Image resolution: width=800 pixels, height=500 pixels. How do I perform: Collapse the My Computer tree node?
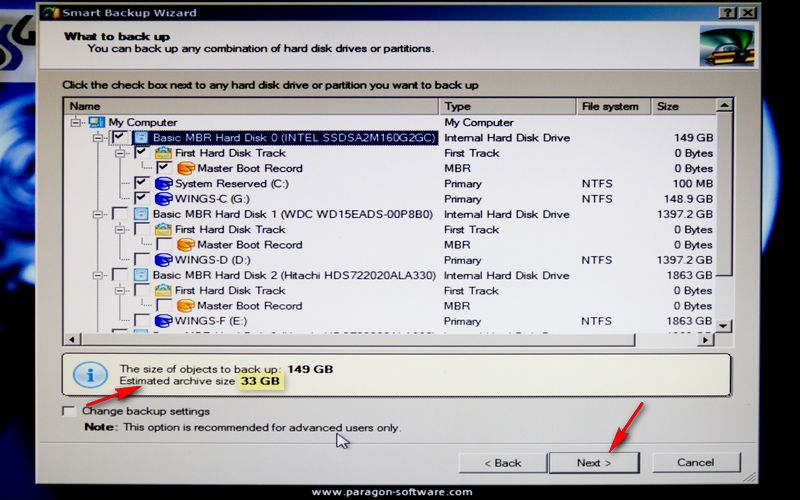pyautogui.click(x=76, y=122)
